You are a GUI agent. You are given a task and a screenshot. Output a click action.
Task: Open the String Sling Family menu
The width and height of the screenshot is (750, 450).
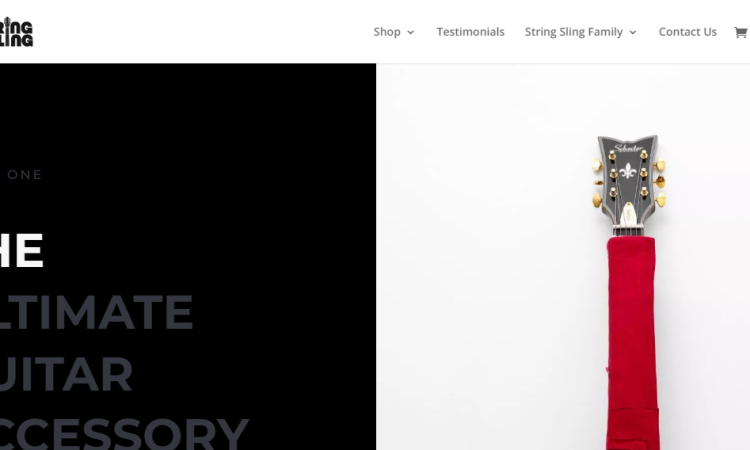pos(574,32)
